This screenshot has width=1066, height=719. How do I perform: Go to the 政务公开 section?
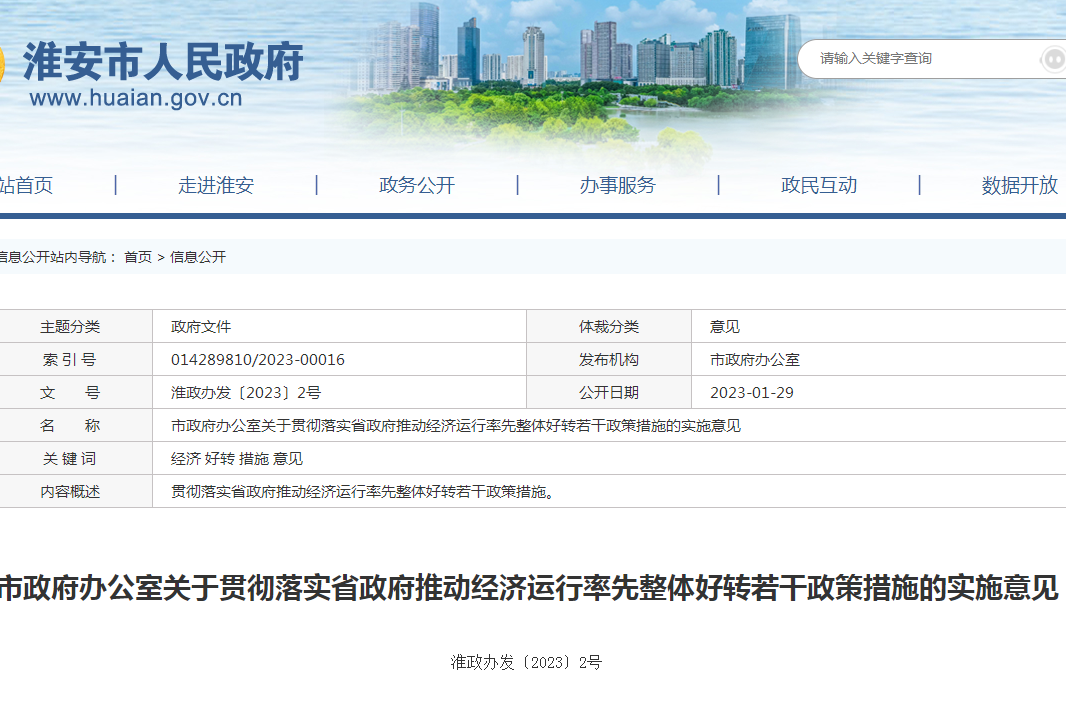417,185
